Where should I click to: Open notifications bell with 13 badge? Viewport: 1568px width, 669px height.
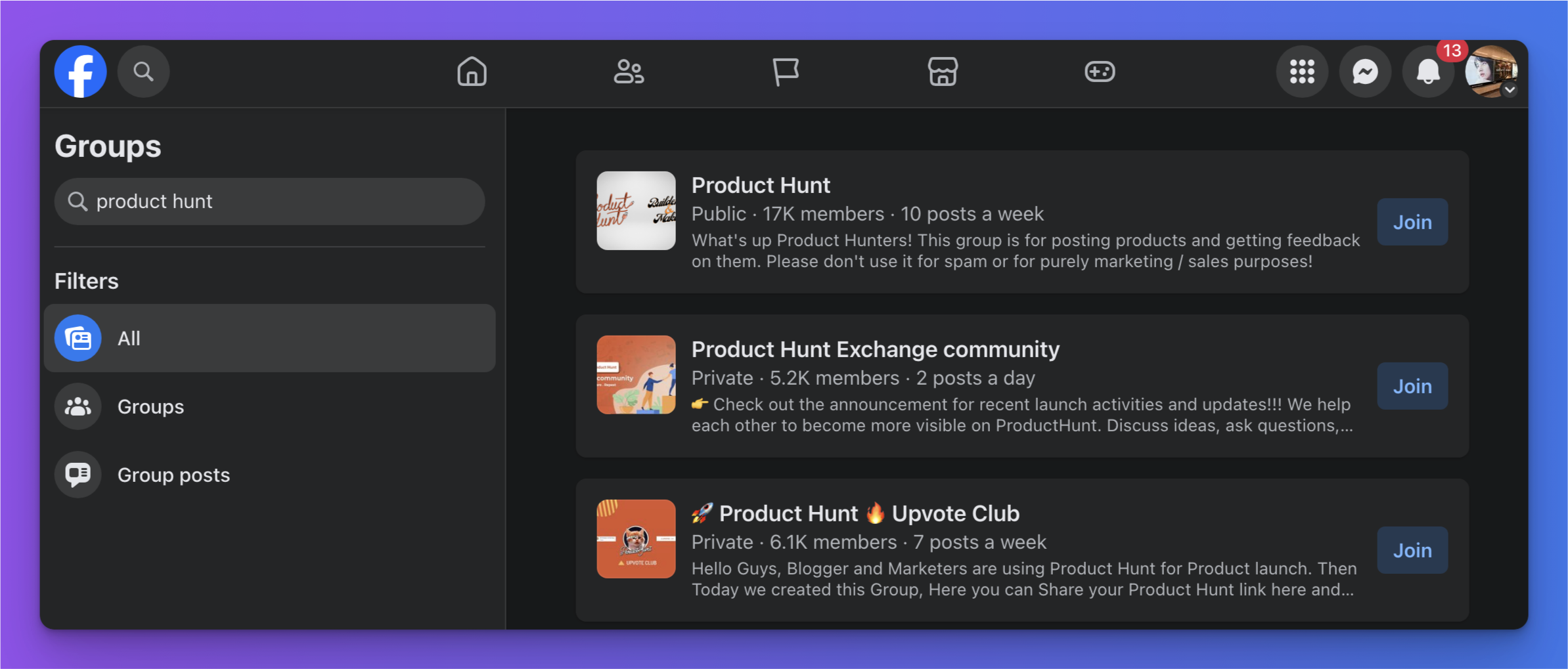point(1428,72)
